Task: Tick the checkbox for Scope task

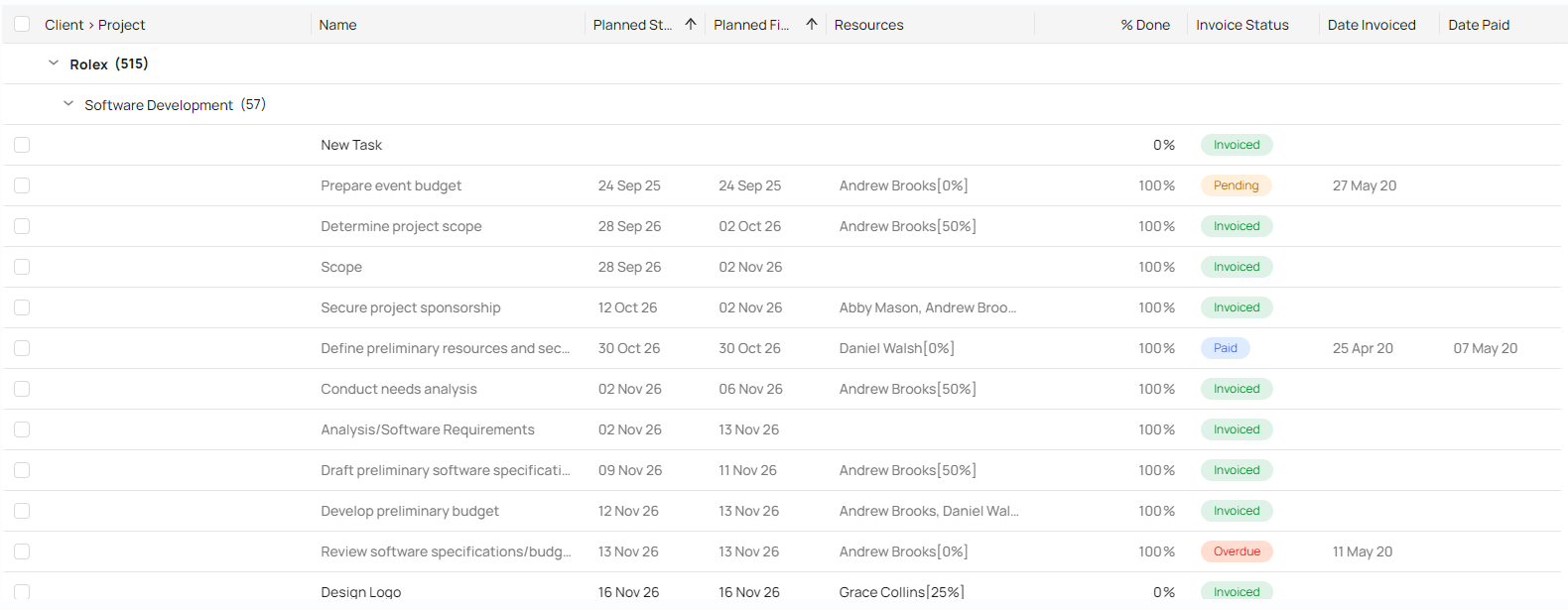Action: pos(22,267)
